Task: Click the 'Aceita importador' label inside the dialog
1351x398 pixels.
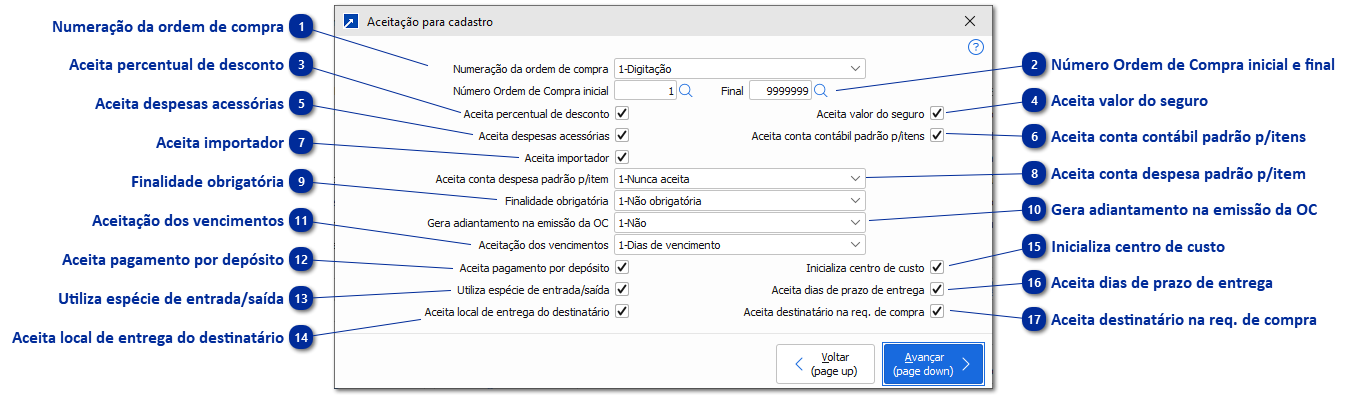Action: pos(567,157)
